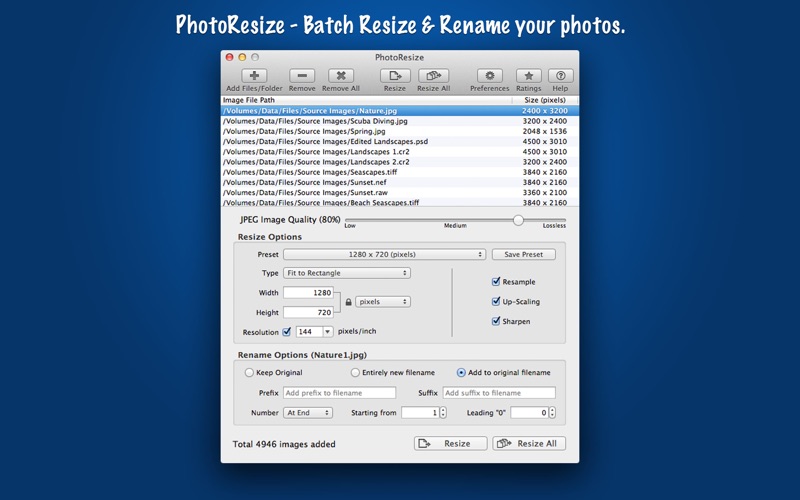The height and width of the screenshot is (500, 800).
Task: Select Keep Original radio button
Action: pos(249,372)
